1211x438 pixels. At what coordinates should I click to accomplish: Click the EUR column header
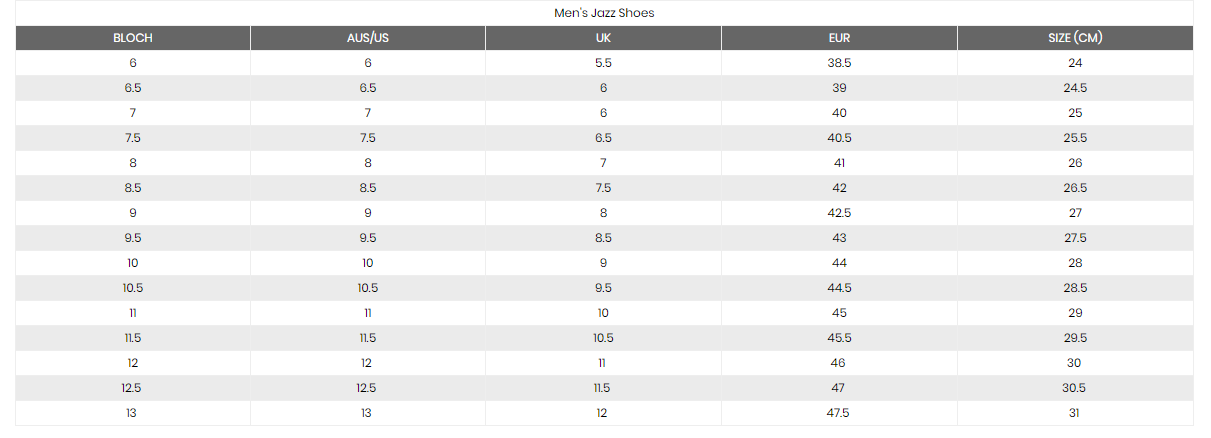click(839, 38)
